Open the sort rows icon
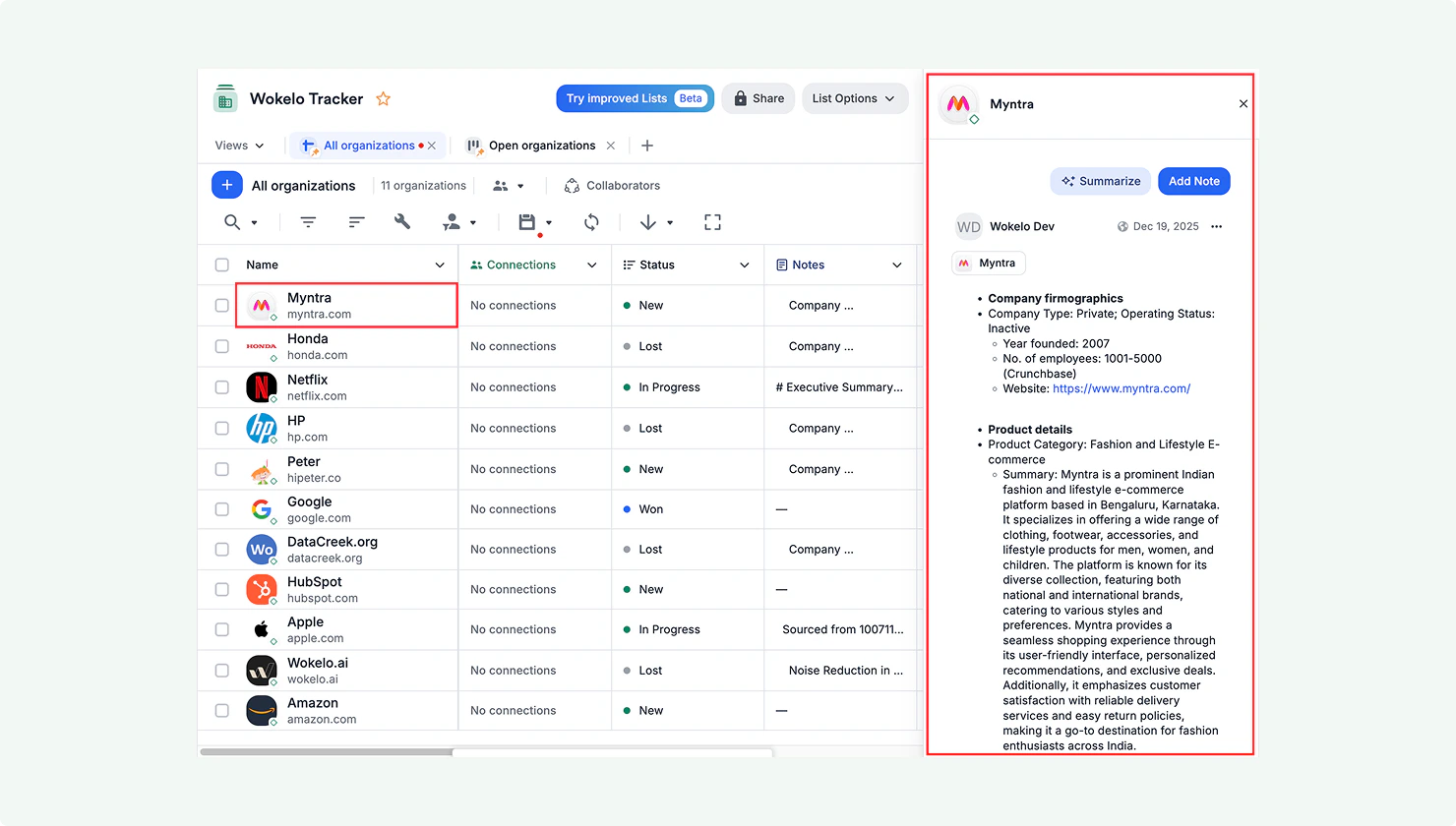Viewport: 1456px width, 826px height. point(356,222)
